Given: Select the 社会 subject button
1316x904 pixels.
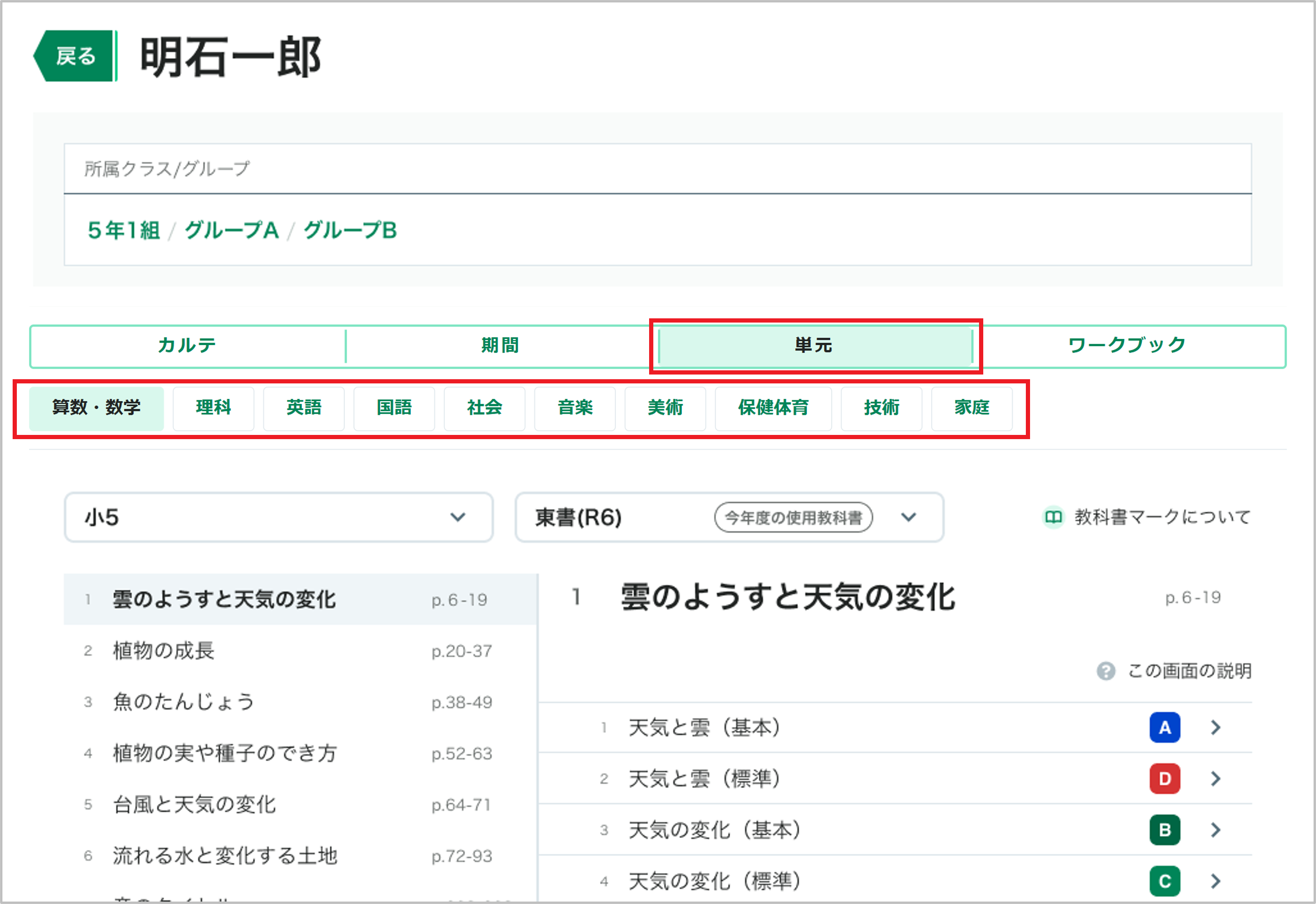Looking at the screenshot, I should pyautogui.click(x=485, y=408).
